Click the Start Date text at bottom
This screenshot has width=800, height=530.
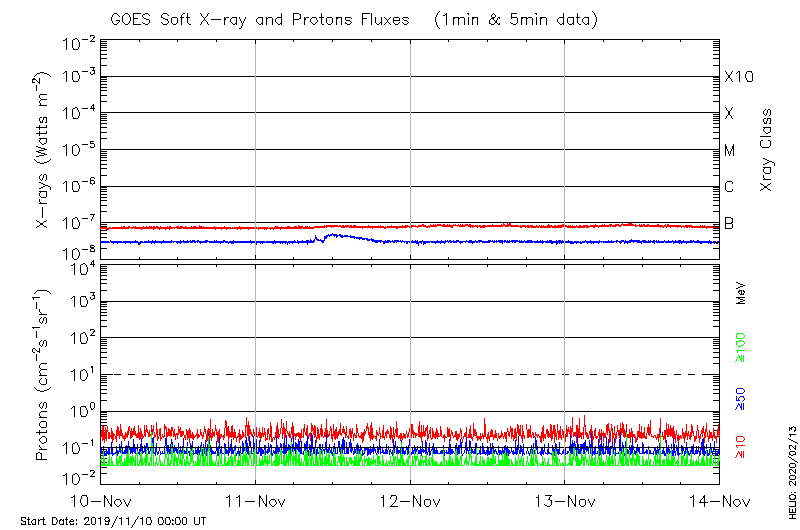(113, 521)
